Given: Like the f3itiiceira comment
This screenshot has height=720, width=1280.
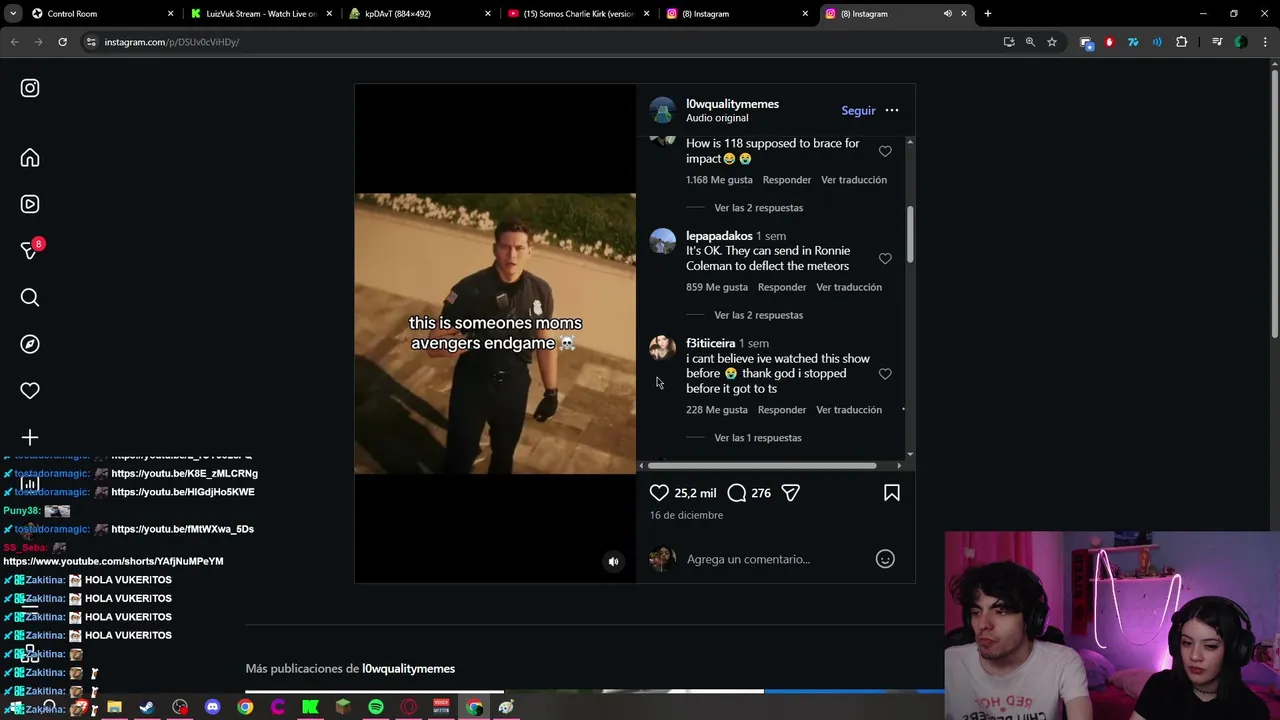Looking at the screenshot, I should pyautogui.click(x=885, y=374).
